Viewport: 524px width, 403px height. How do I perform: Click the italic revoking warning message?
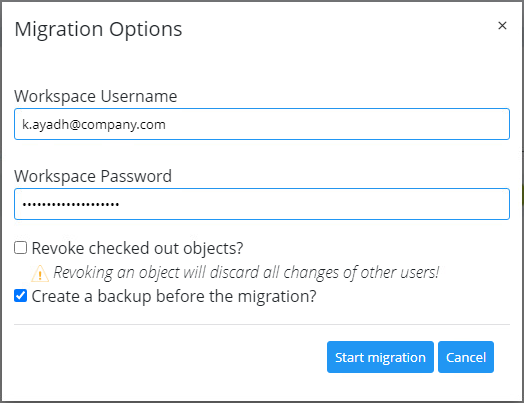tap(246, 272)
